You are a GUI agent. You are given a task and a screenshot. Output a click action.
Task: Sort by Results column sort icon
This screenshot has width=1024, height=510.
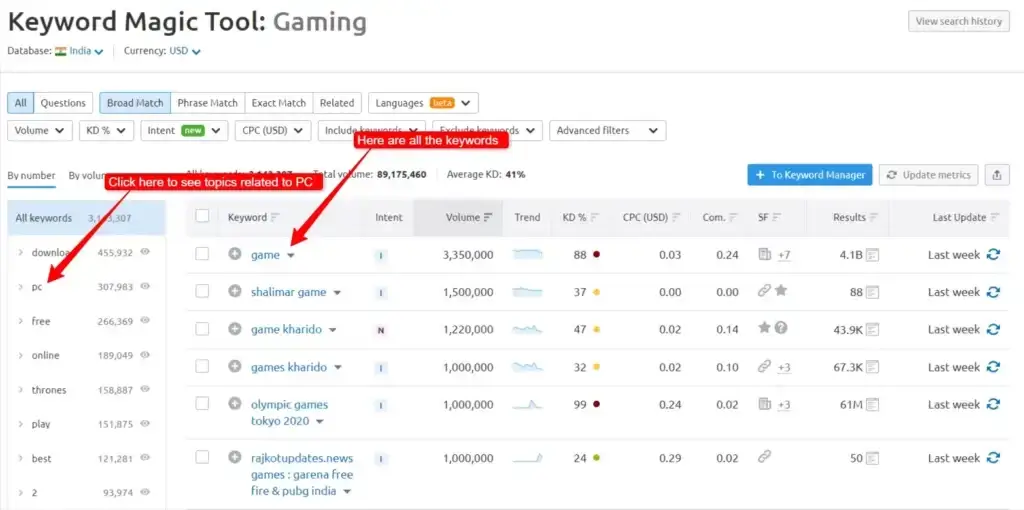pyautogui.click(x=874, y=218)
